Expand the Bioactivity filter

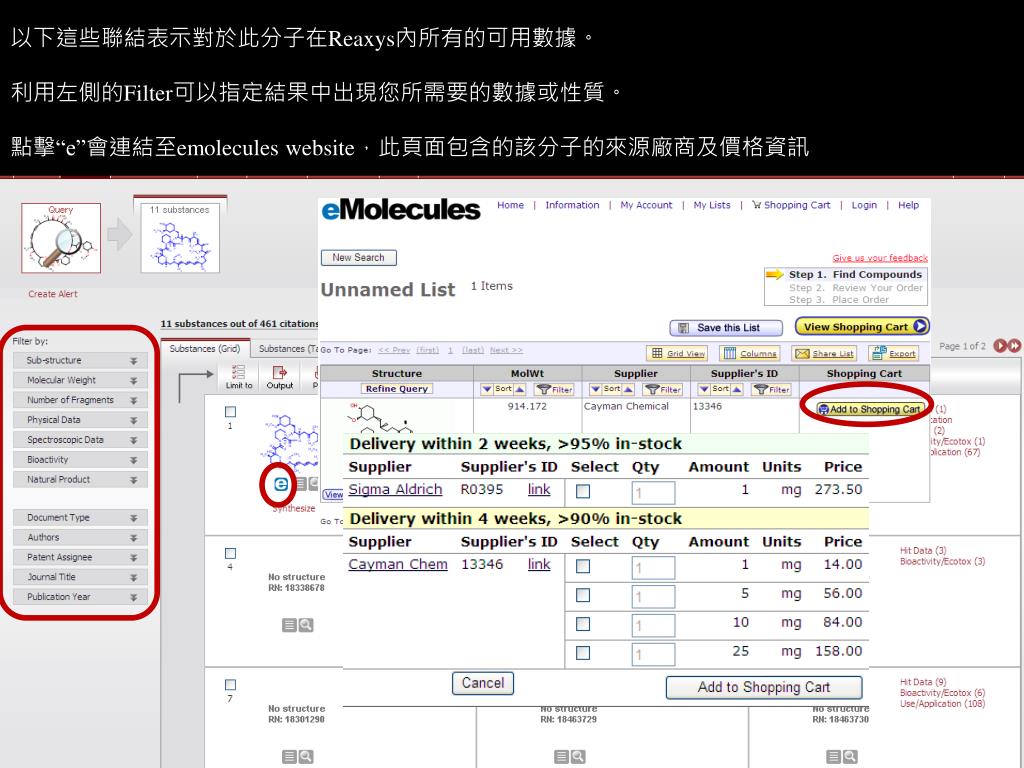tap(80, 460)
